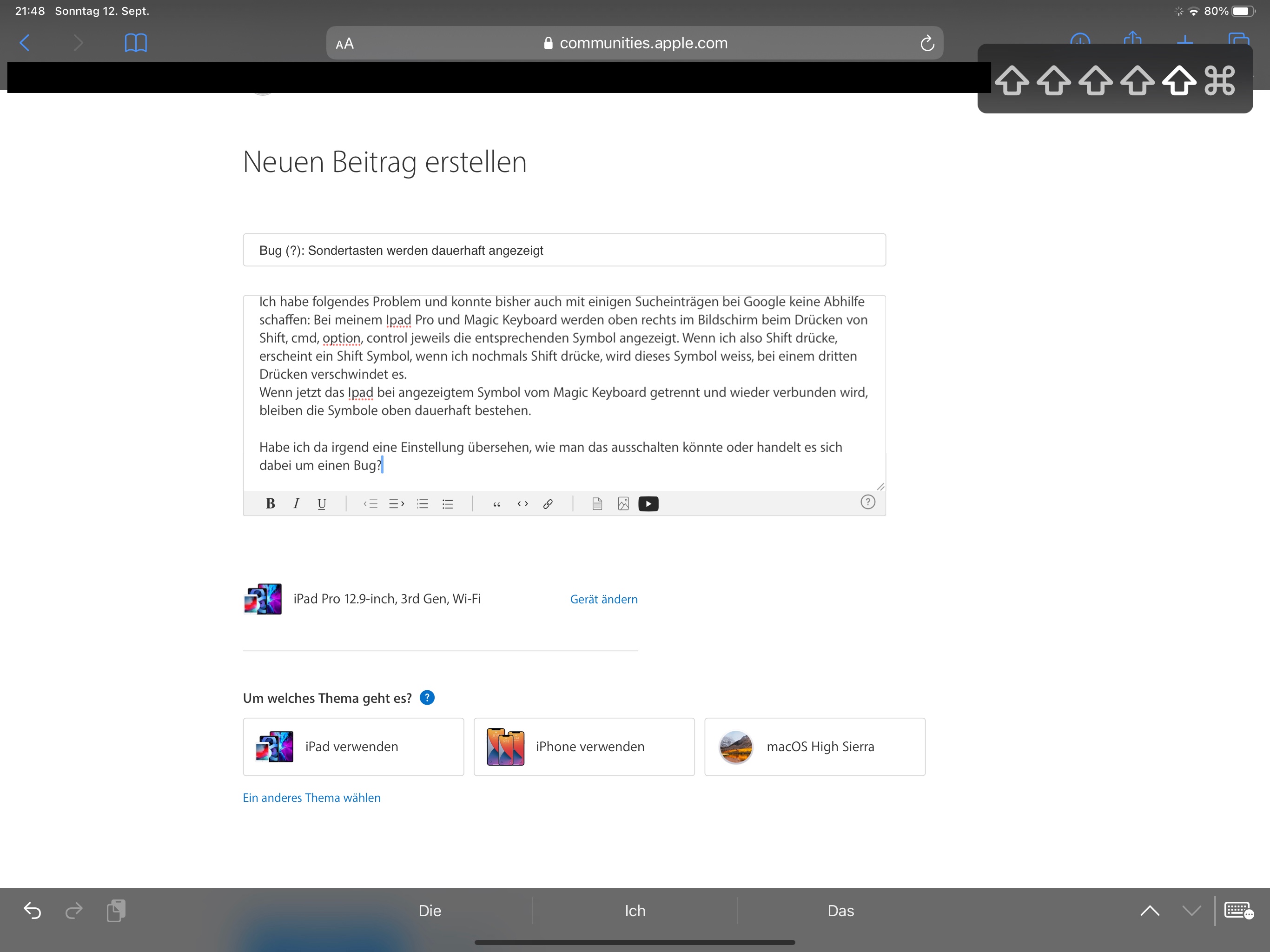
Task: Select the macOS High Sierra topic
Action: click(814, 747)
